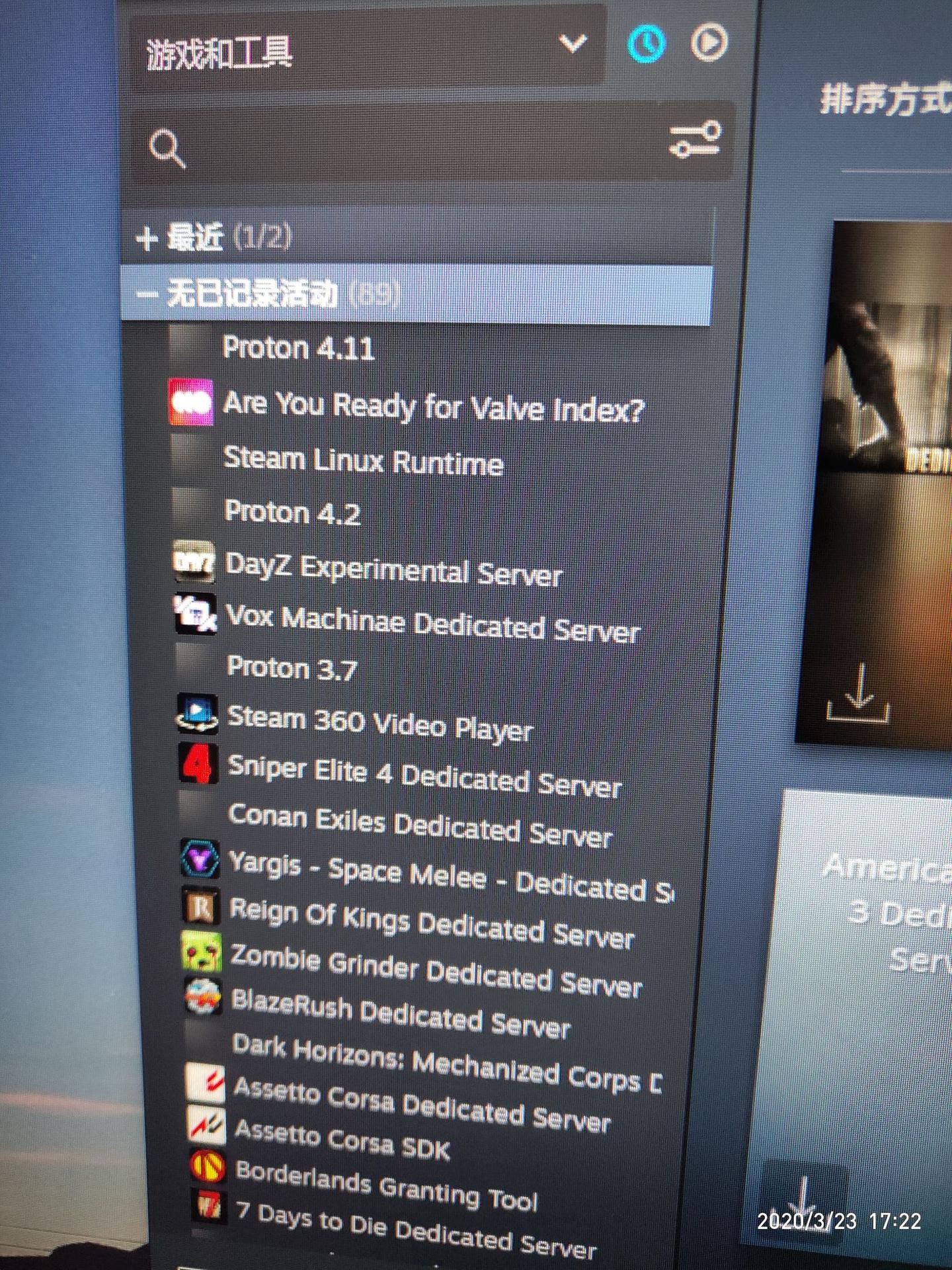Click the Assetto Corsa SDK icon
This screenshot has height=1270, width=952.
tap(206, 1124)
